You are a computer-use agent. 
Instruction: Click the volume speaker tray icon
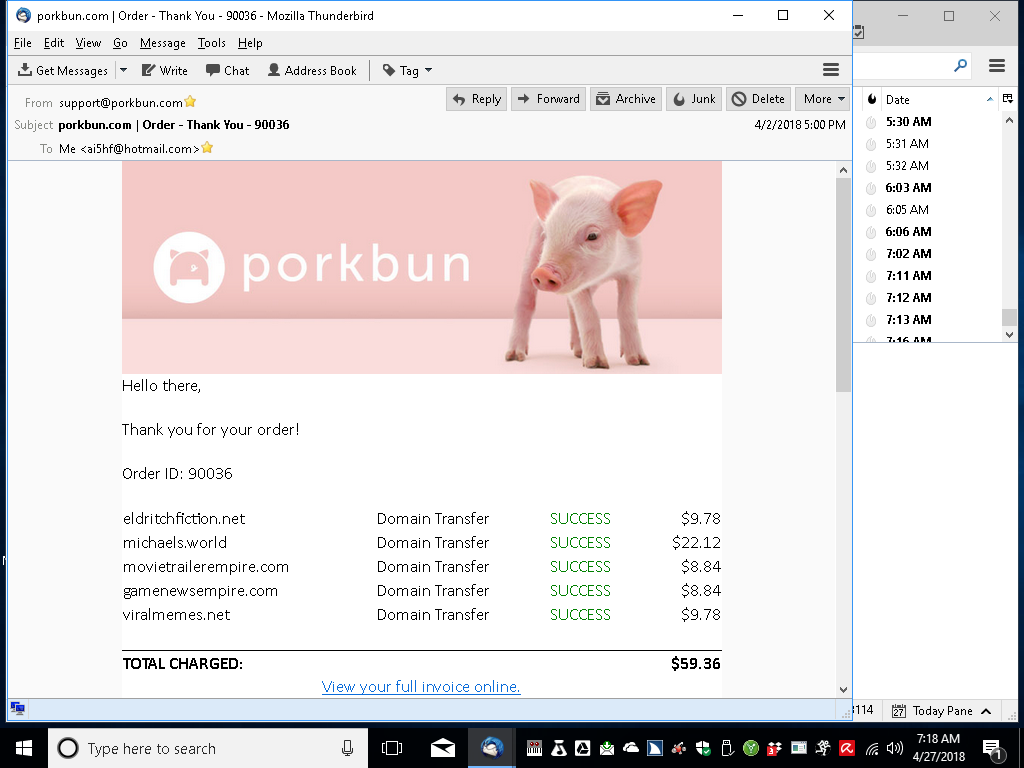pyautogui.click(x=895, y=748)
